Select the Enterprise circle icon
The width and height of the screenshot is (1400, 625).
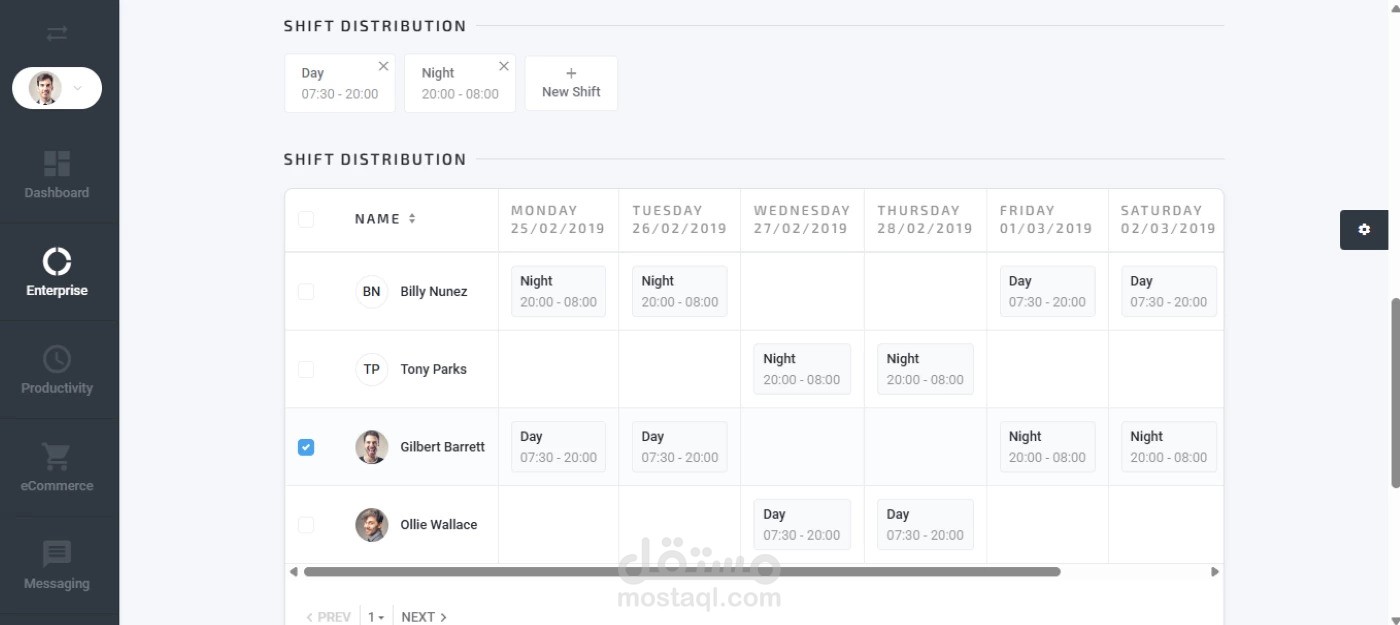pos(57,261)
